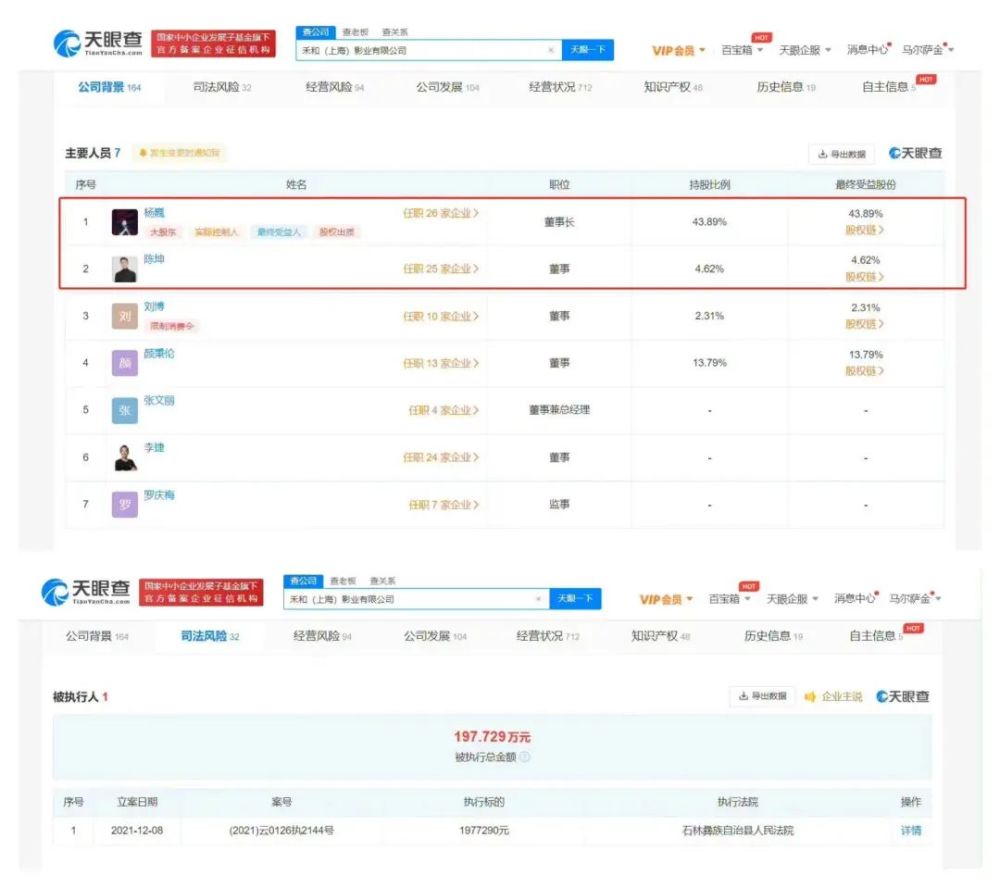Switch to 经营风险 94 tab above 主要人员
1000x888 pixels.
(335, 87)
